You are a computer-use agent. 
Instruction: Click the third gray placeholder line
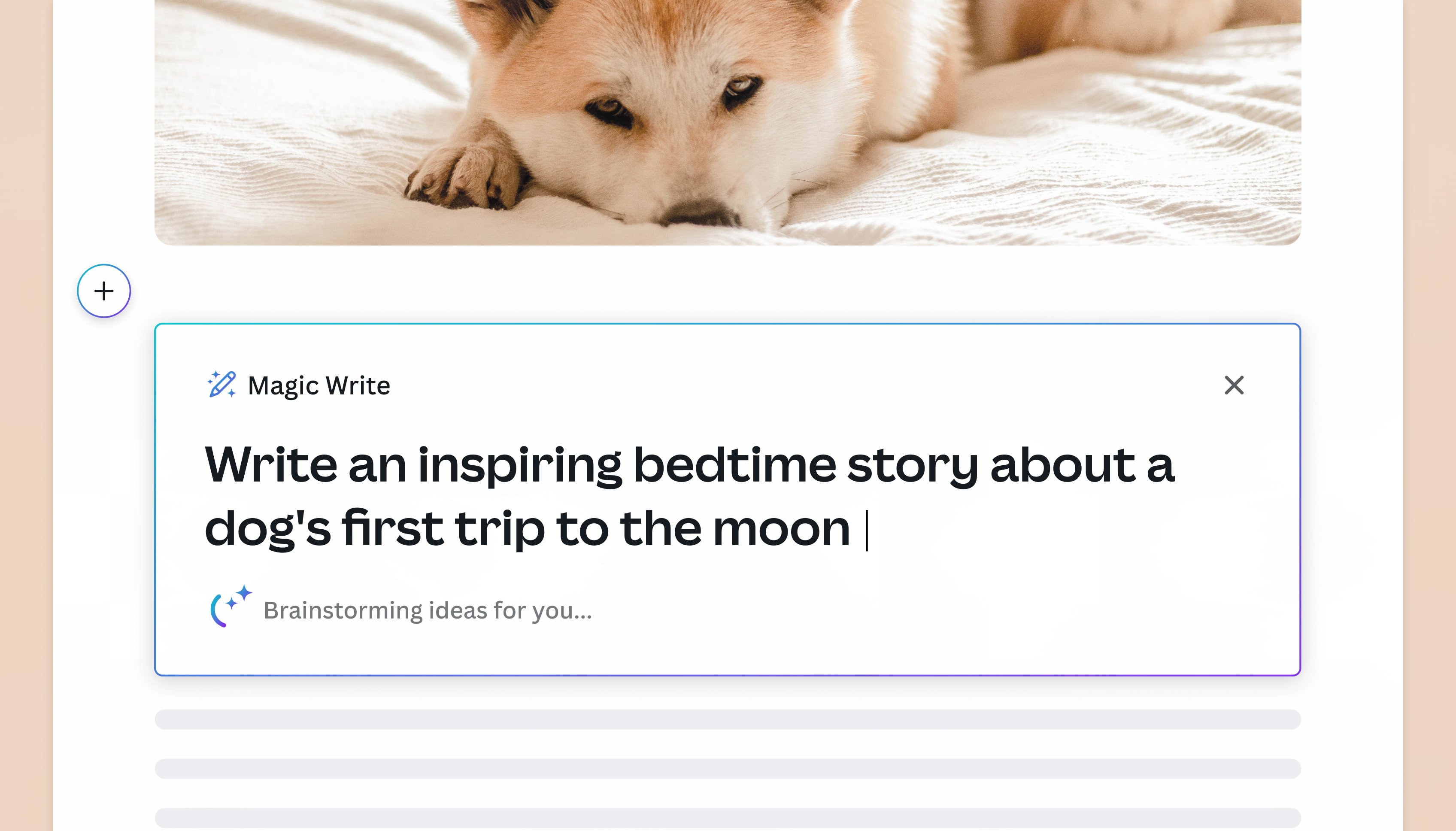(x=728, y=817)
